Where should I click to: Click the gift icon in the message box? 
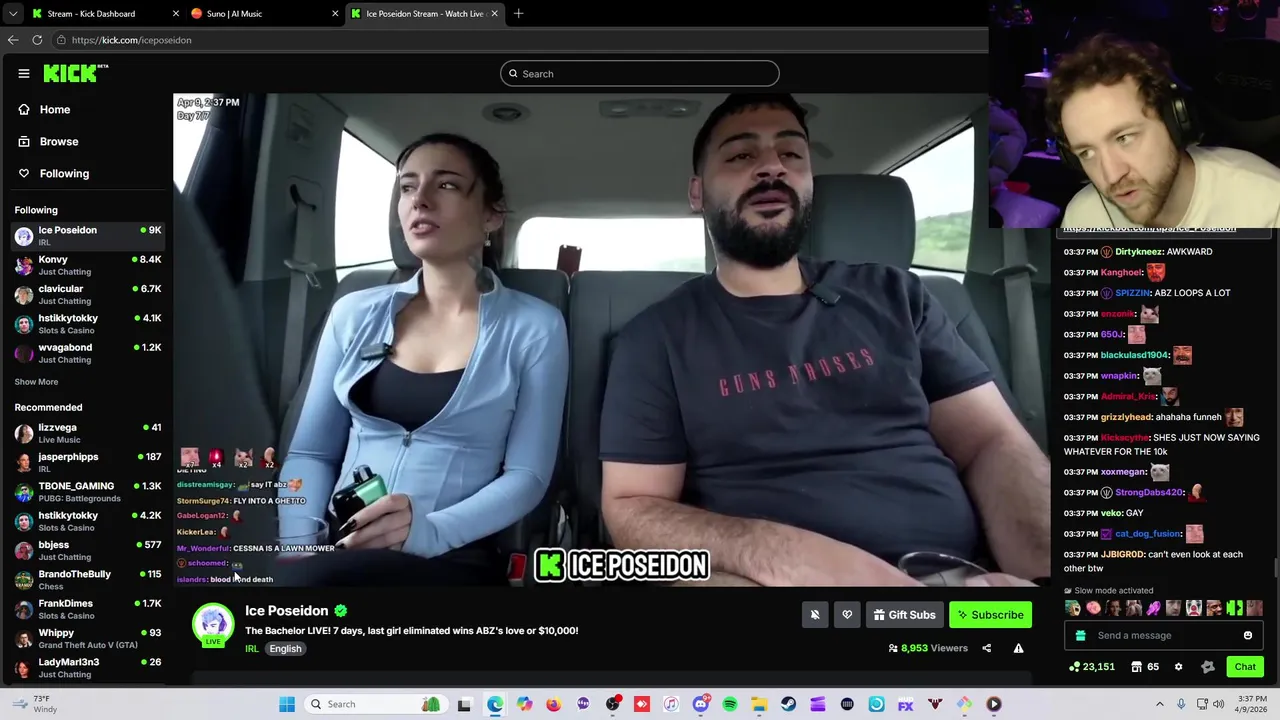(1080, 635)
